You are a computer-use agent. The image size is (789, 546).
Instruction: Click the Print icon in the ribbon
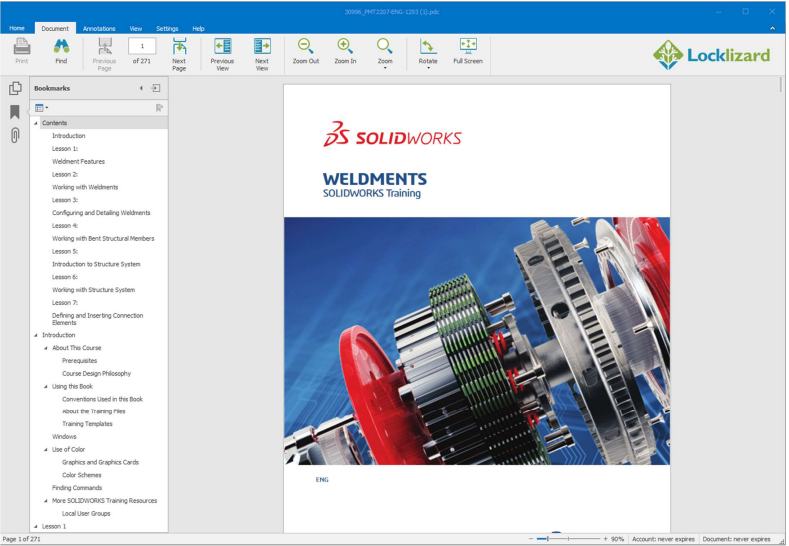22,46
